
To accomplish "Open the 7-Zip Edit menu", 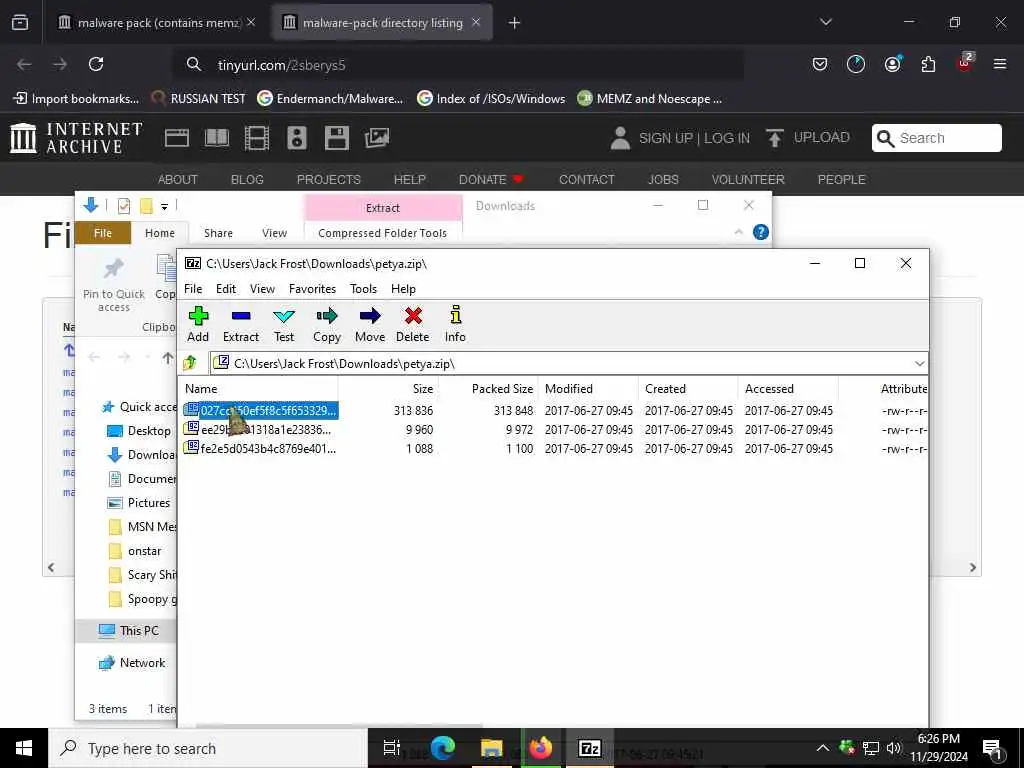I will point(226,289).
